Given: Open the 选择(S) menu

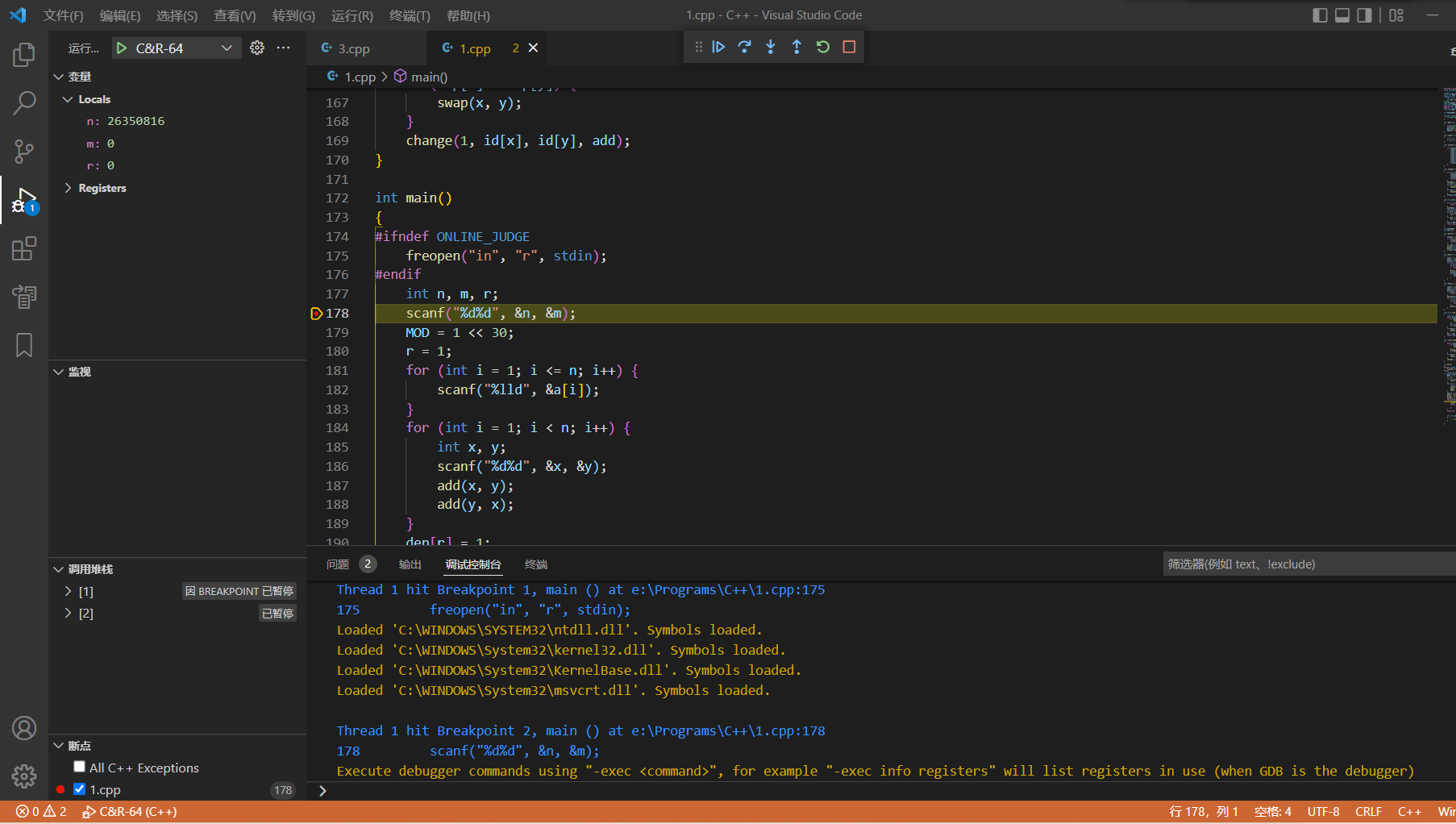Looking at the screenshot, I should click(177, 15).
